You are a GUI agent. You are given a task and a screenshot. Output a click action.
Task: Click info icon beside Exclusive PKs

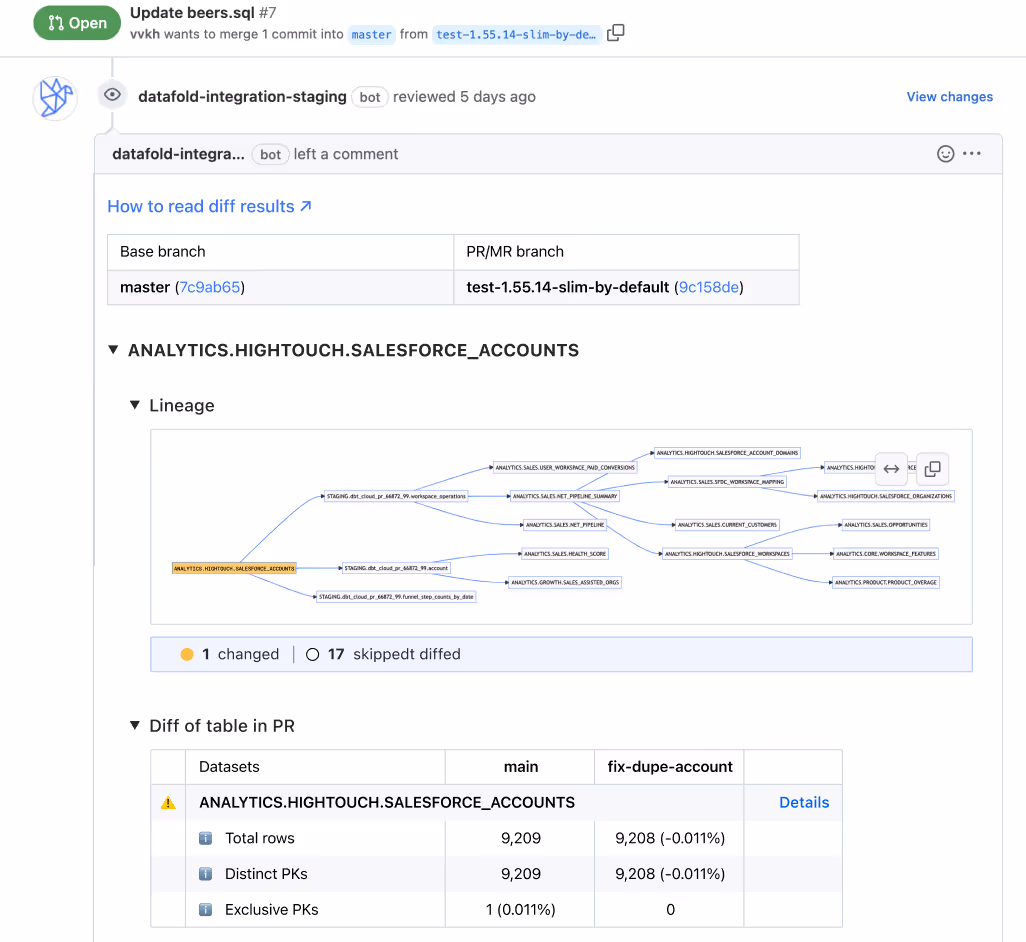point(205,910)
